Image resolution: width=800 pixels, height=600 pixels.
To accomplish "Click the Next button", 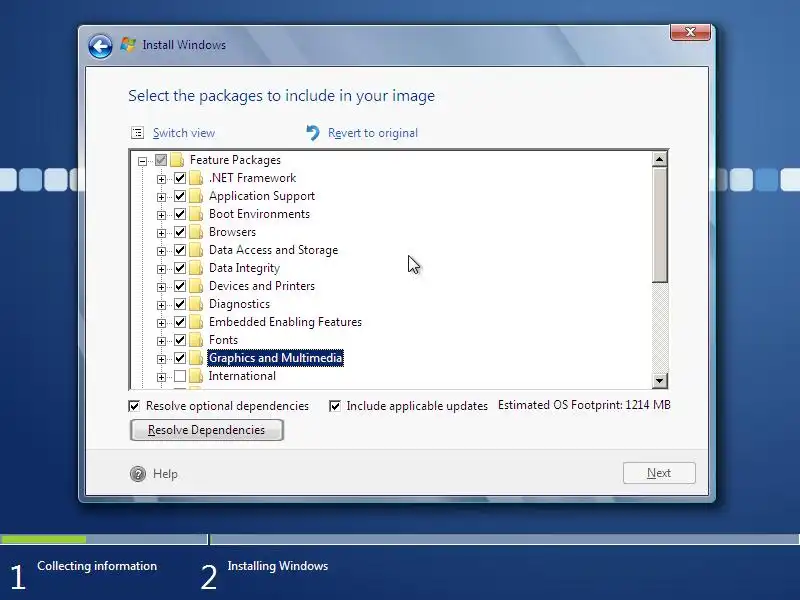I will click(x=659, y=473).
